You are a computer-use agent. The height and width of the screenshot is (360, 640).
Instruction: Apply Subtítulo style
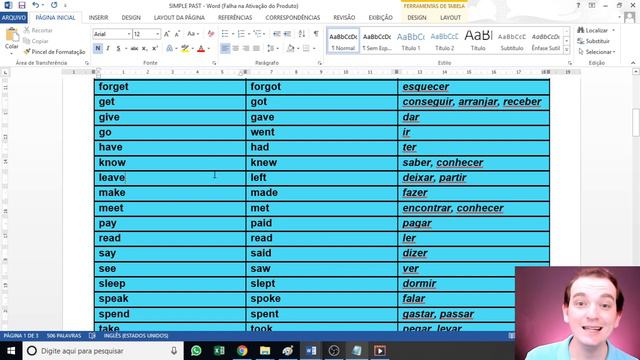(512, 41)
